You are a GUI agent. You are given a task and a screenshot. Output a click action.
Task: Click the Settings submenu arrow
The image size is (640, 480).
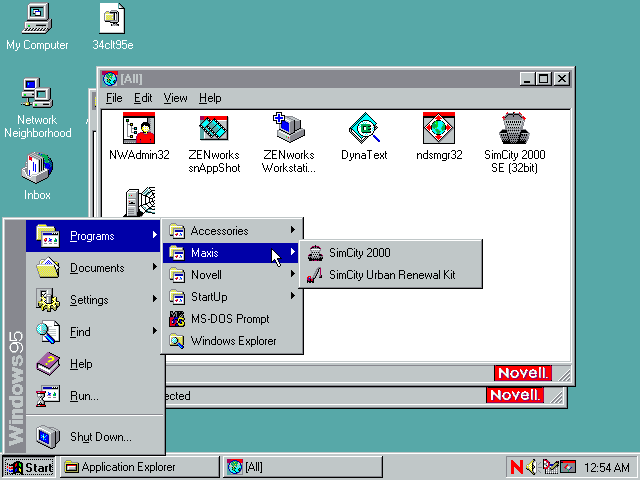click(x=155, y=299)
